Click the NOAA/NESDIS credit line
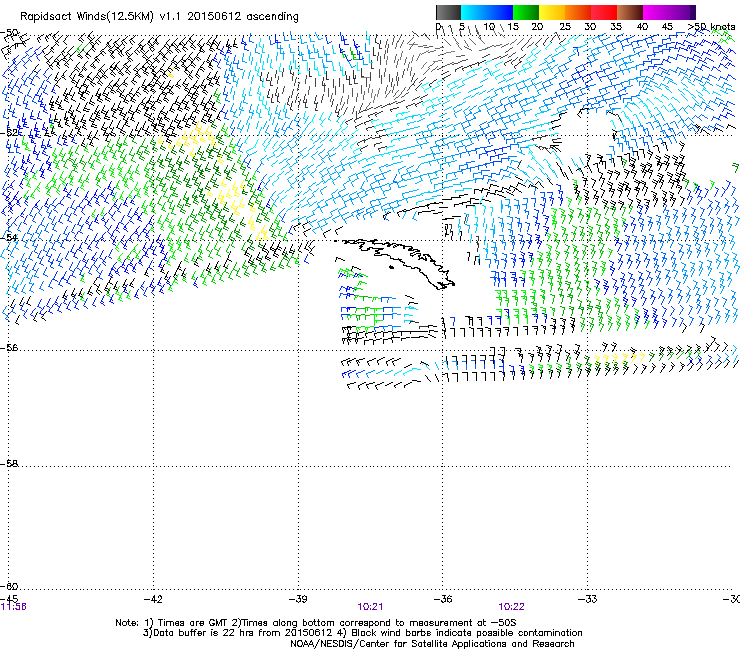This screenshot has width=740, height=650. 432,644
